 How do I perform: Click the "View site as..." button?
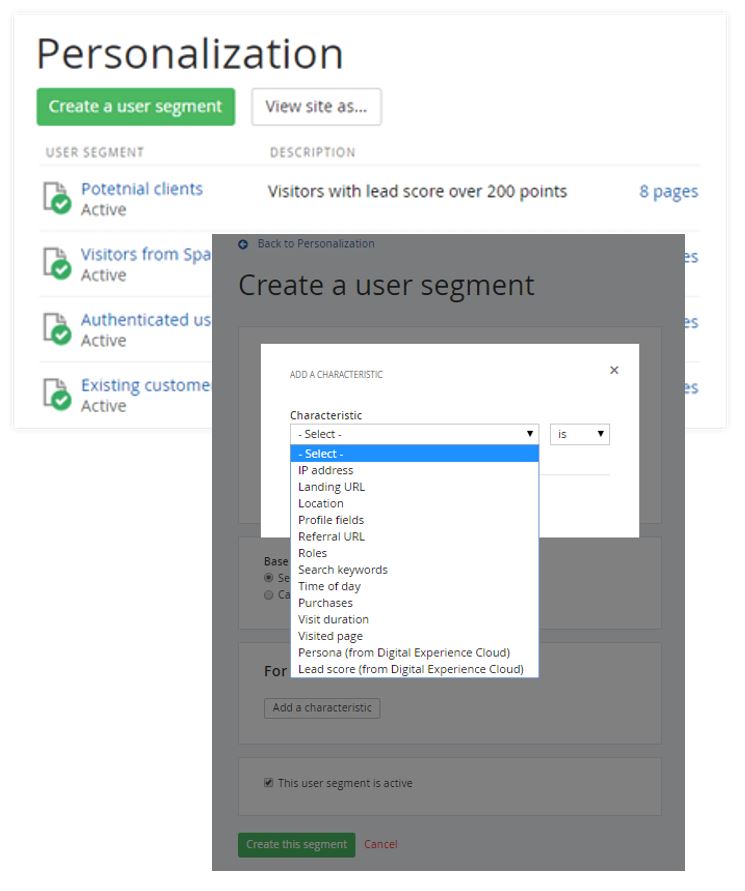click(316, 106)
